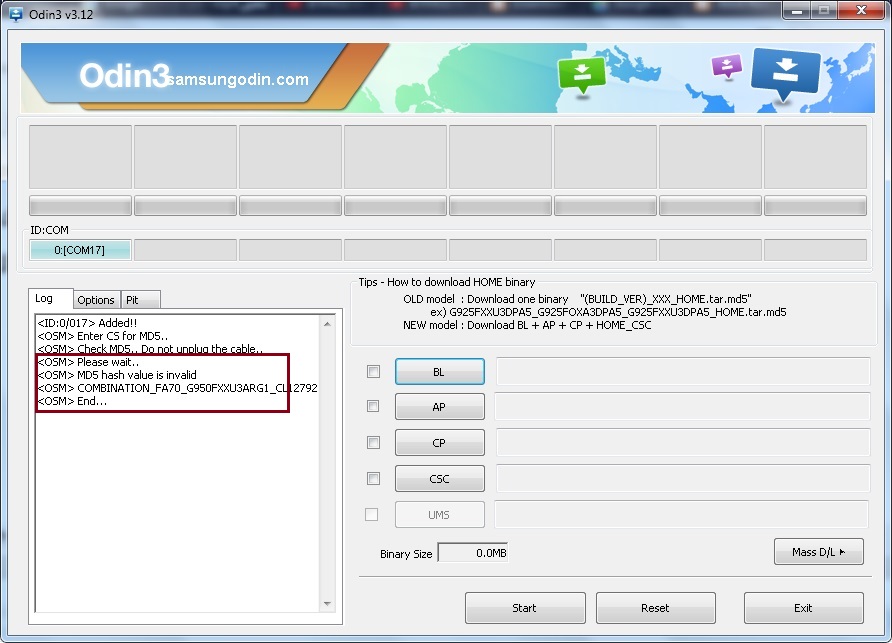Click the 'NEW model : Download BL + AP + CP + HOME_CSC' tip
This screenshot has width=892, height=643.
[x=527, y=325]
